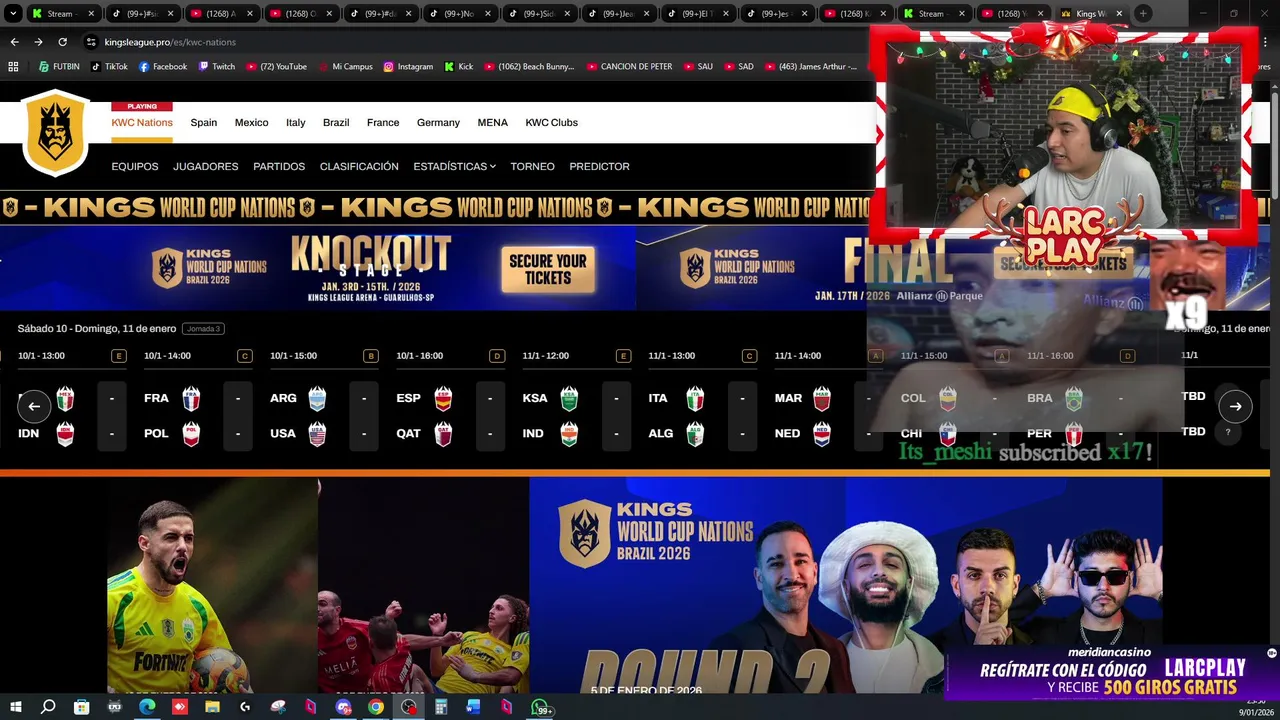The width and height of the screenshot is (1280, 720).
Task: Click the Qatar flag badge
Action: (x=443, y=434)
